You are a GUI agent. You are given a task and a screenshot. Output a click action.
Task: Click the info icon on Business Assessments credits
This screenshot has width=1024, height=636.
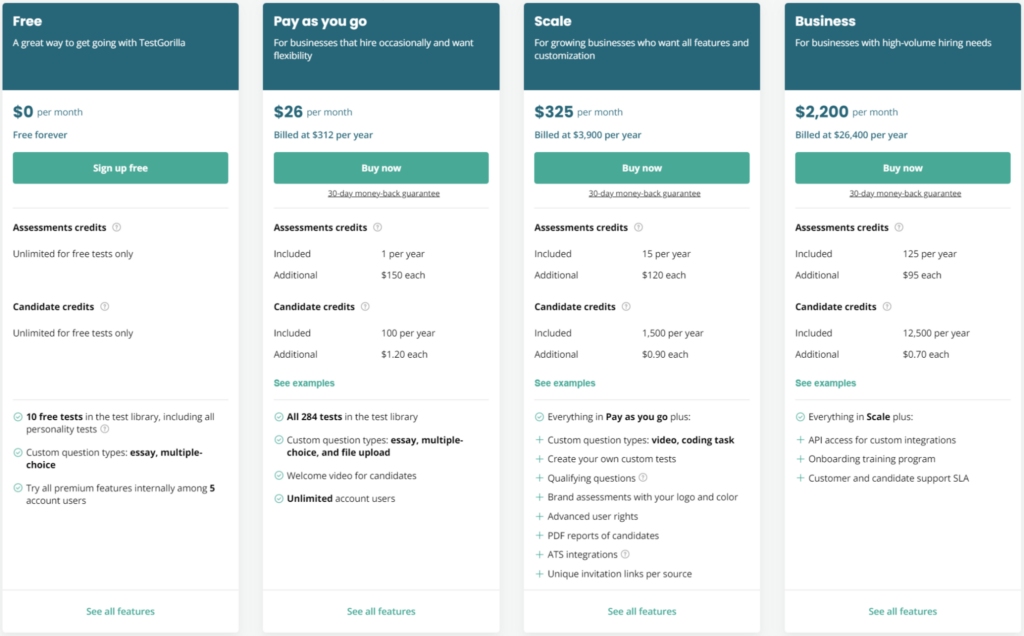pos(899,226)
